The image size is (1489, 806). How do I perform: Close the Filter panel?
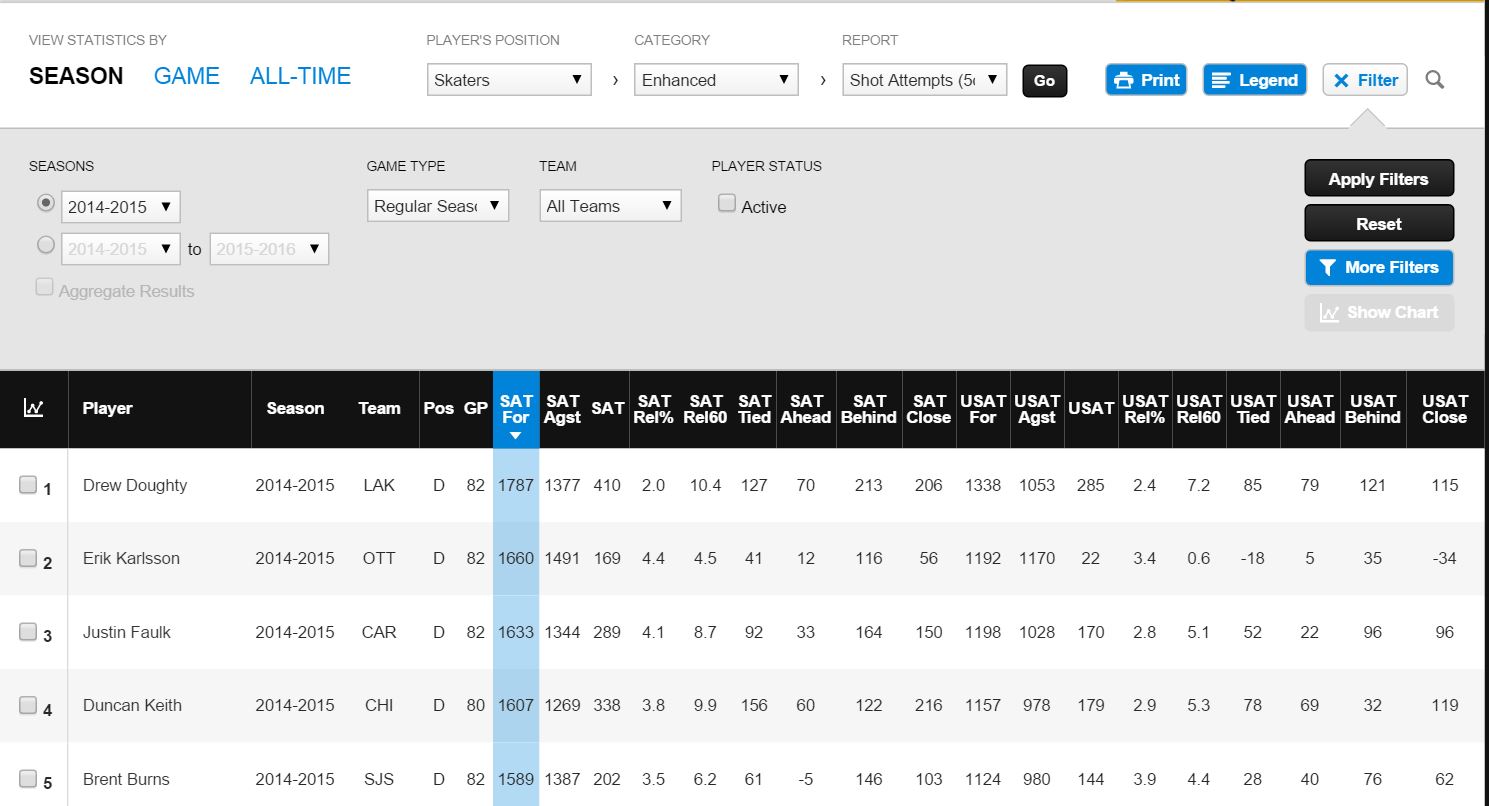[1365, 80]
